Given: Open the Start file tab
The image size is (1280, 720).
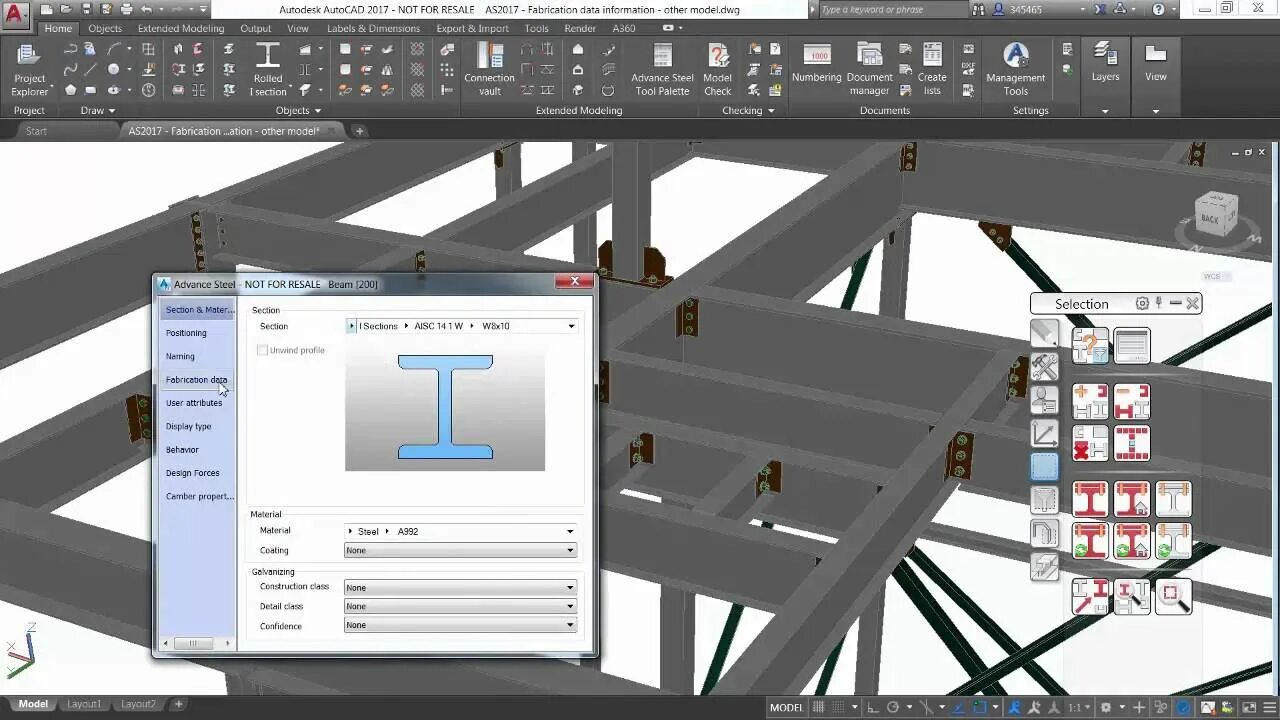Looking at the screenshot, I should [36, 131].
